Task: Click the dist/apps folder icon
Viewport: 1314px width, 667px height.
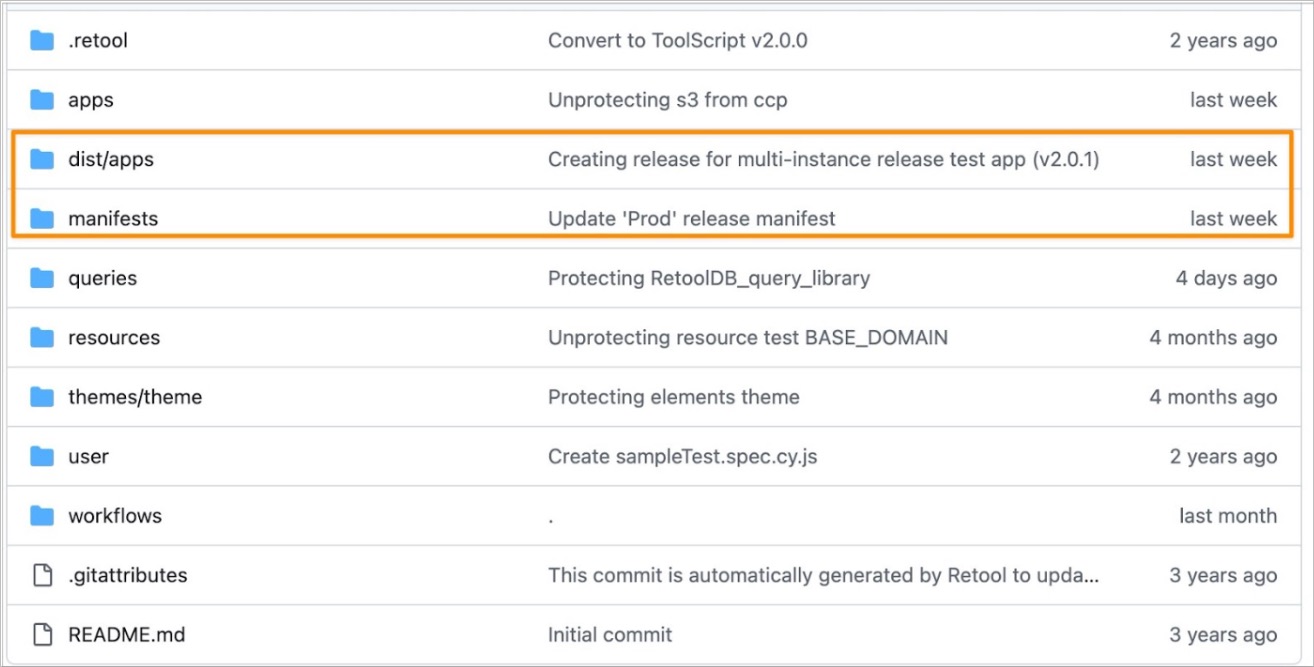Action: tap(41, 159)
